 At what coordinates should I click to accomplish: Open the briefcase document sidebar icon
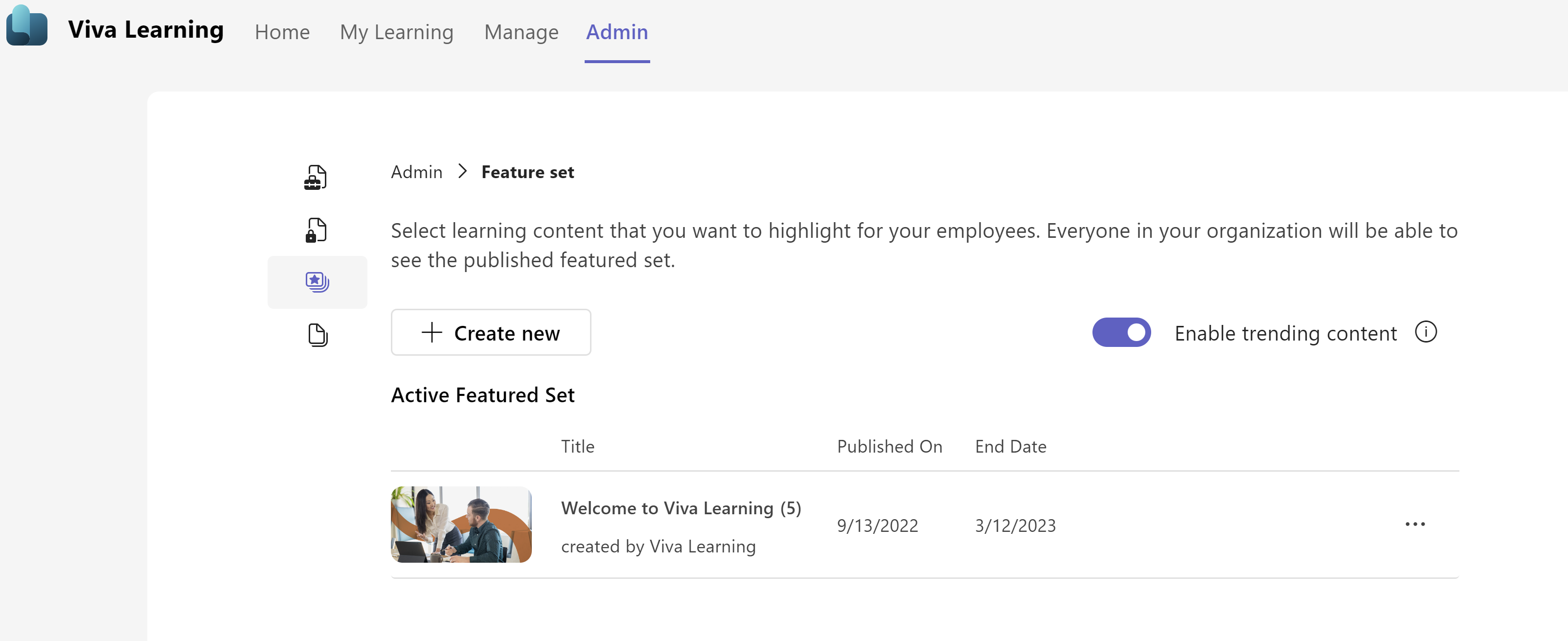click(316, 177)
